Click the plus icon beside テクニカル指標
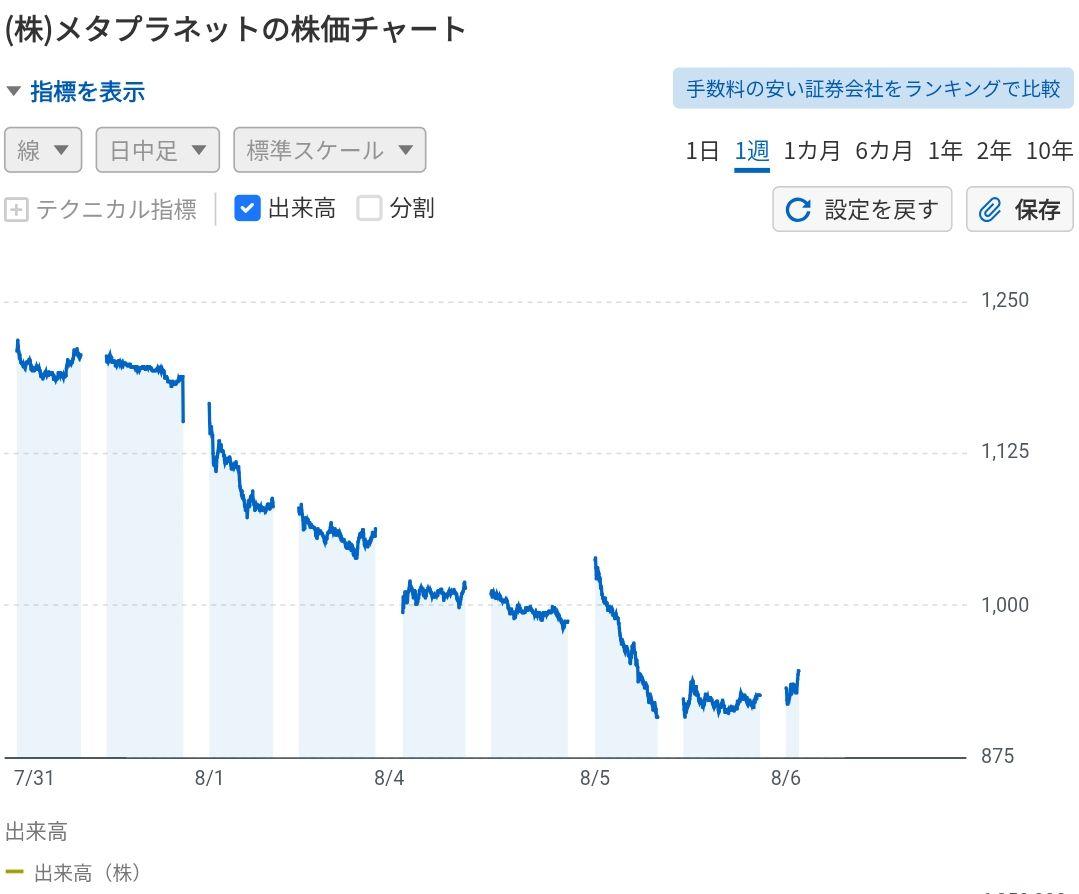 [16, 210]
